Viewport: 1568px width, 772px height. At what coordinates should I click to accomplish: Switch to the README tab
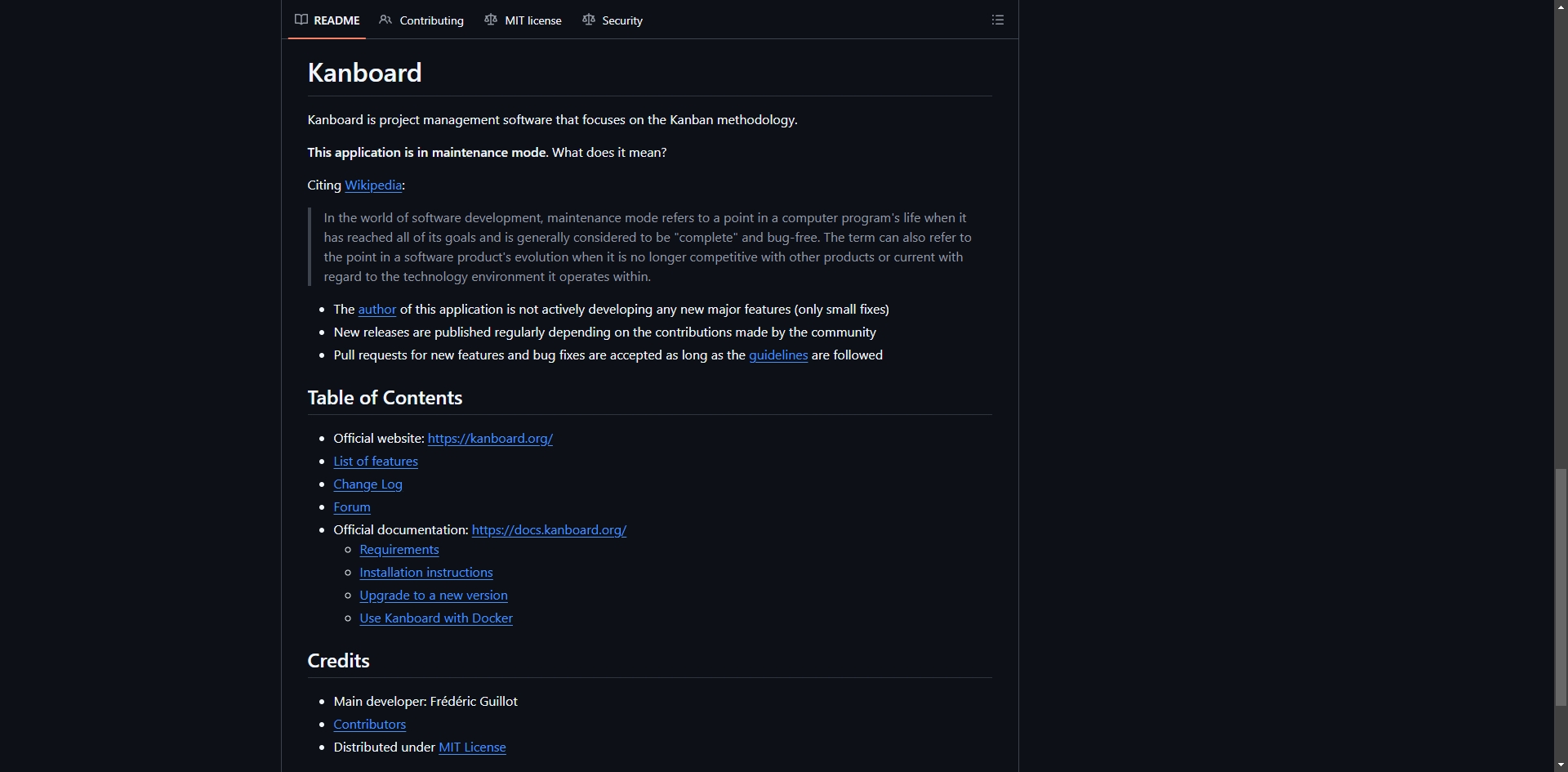[x=327, y=20]
